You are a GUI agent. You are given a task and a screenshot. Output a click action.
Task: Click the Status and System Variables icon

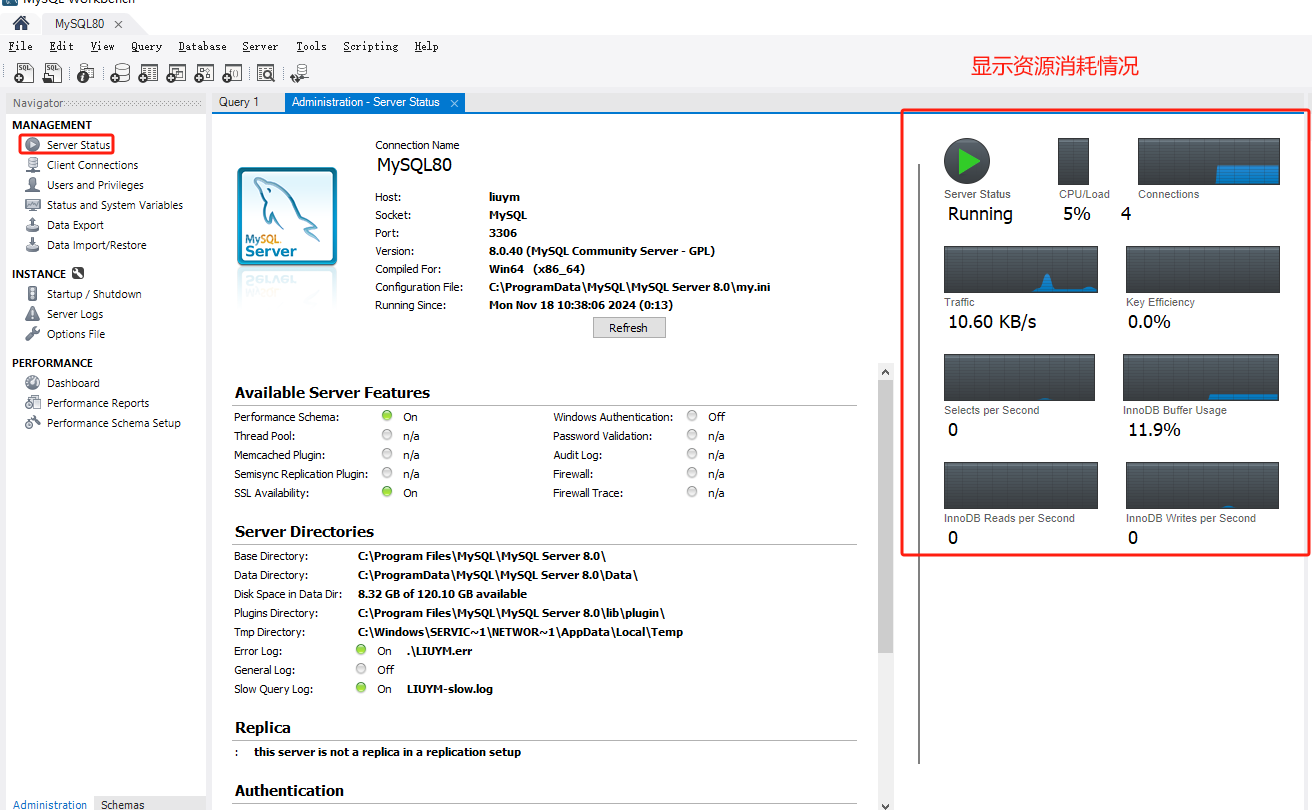point(33,205)
